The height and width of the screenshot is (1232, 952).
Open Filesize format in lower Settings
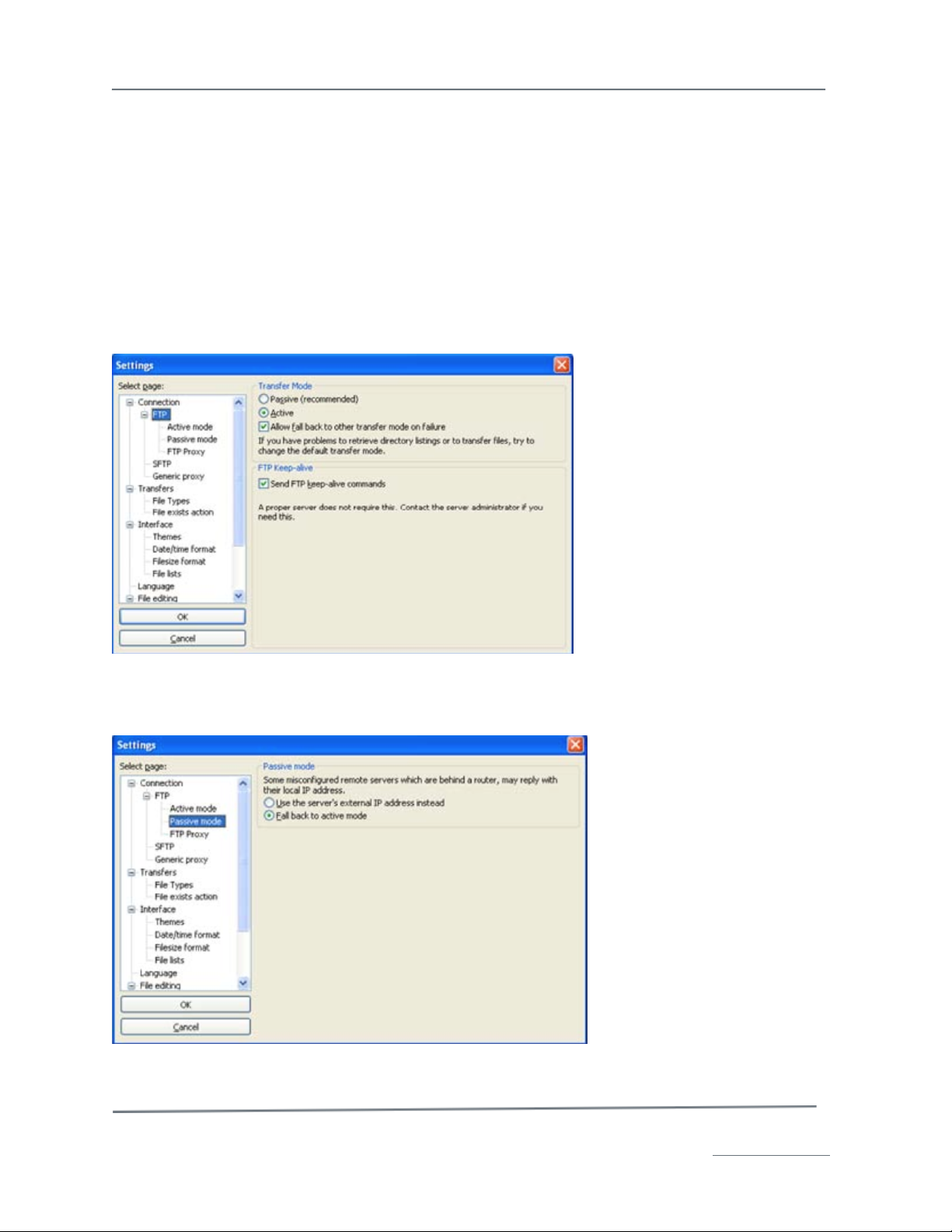[182, 948]
